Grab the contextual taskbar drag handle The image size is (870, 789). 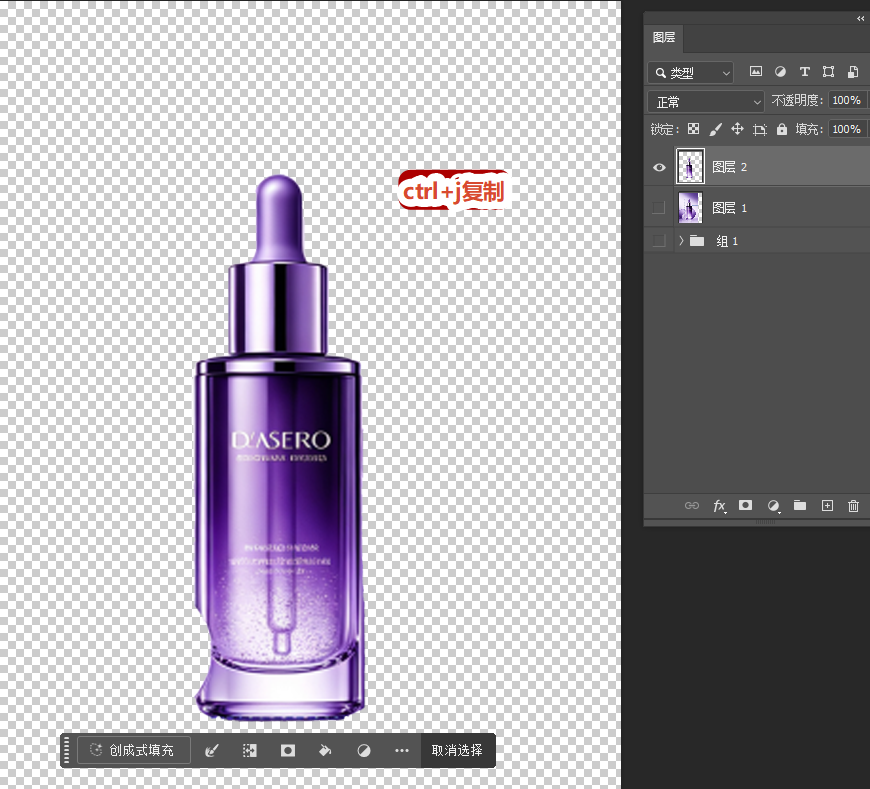coord(67,751)
